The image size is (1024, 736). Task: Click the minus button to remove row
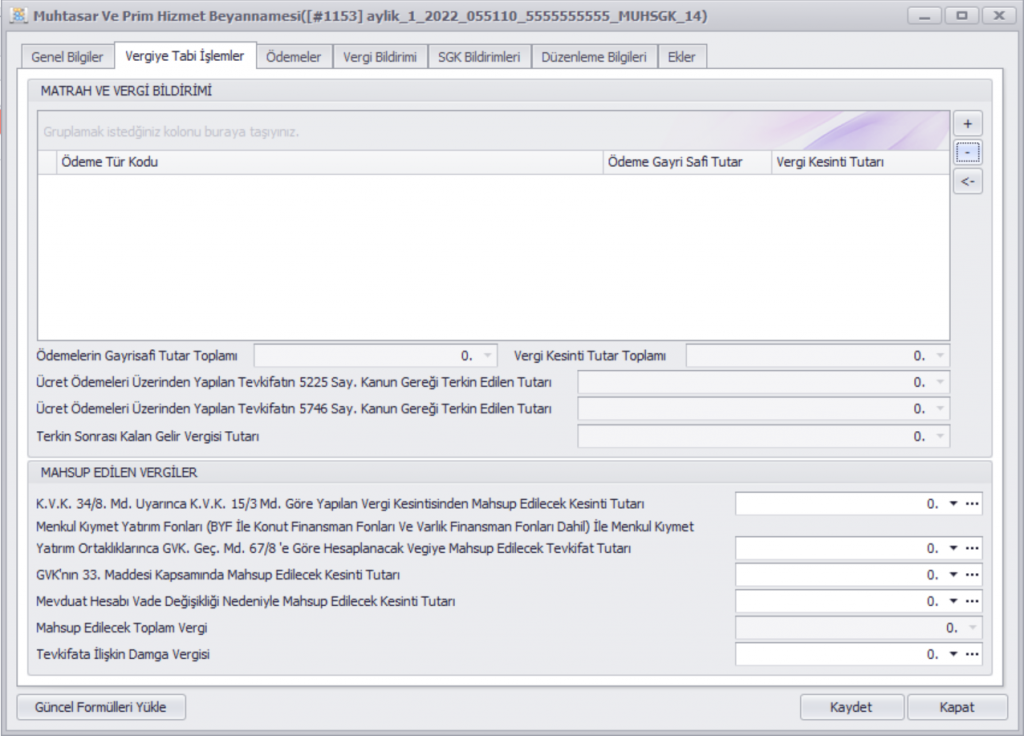coord(967,153)
